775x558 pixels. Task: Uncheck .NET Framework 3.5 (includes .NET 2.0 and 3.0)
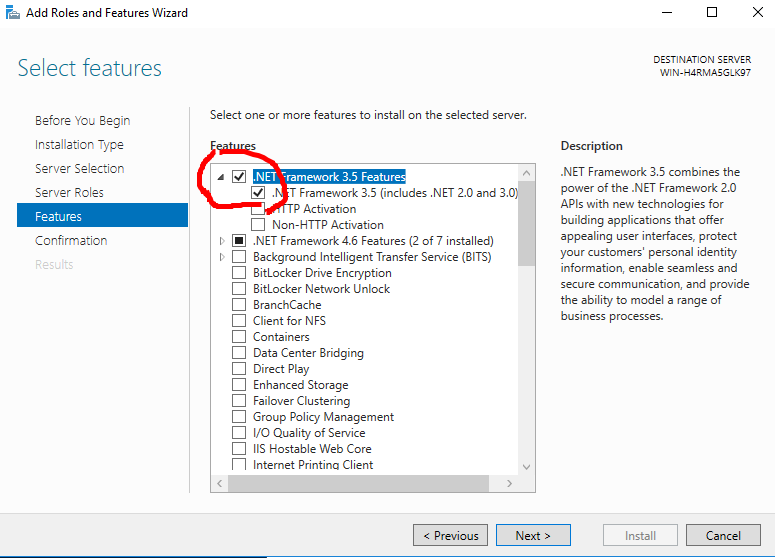tap(258, 193)
